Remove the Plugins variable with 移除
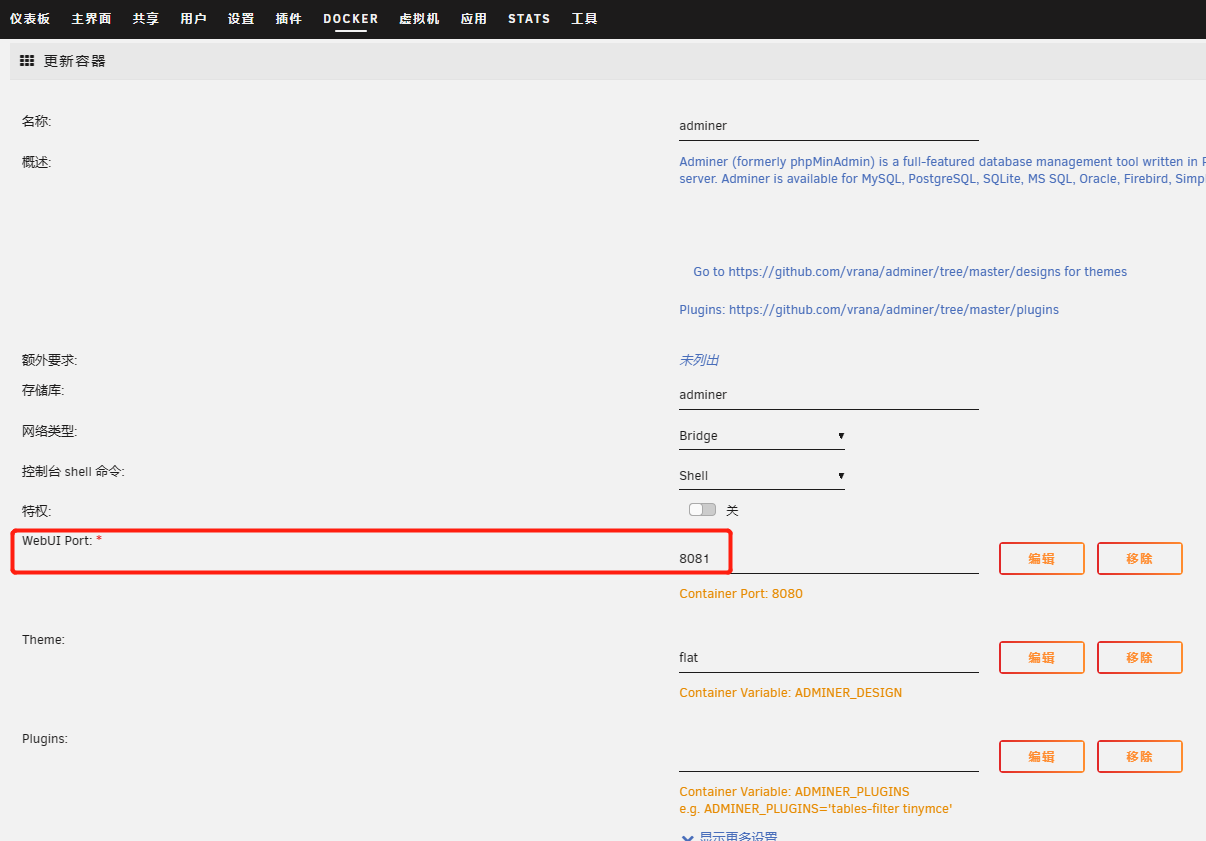The width and height of the screenshot is (1206, 841). 1139,757
